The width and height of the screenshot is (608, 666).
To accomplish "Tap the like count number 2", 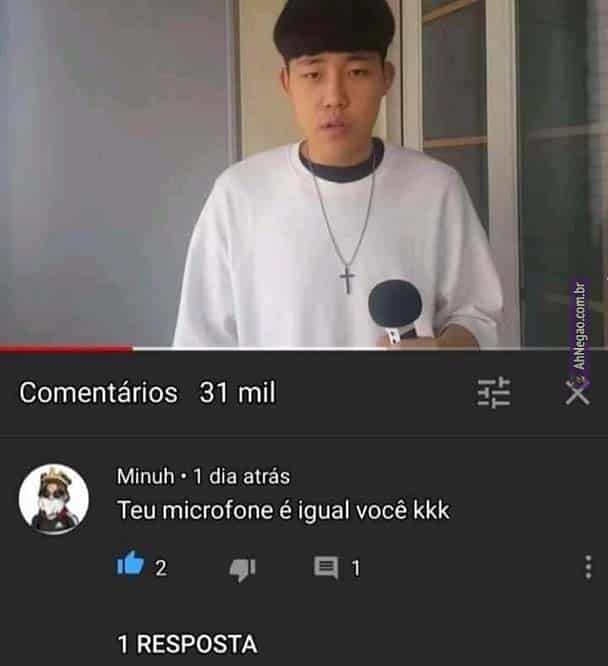I will click(x=161, y=568).
